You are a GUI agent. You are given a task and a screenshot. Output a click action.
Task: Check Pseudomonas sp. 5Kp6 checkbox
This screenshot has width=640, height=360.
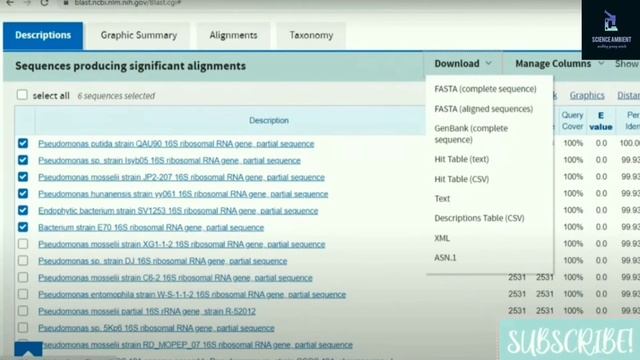tap(23, 327)
